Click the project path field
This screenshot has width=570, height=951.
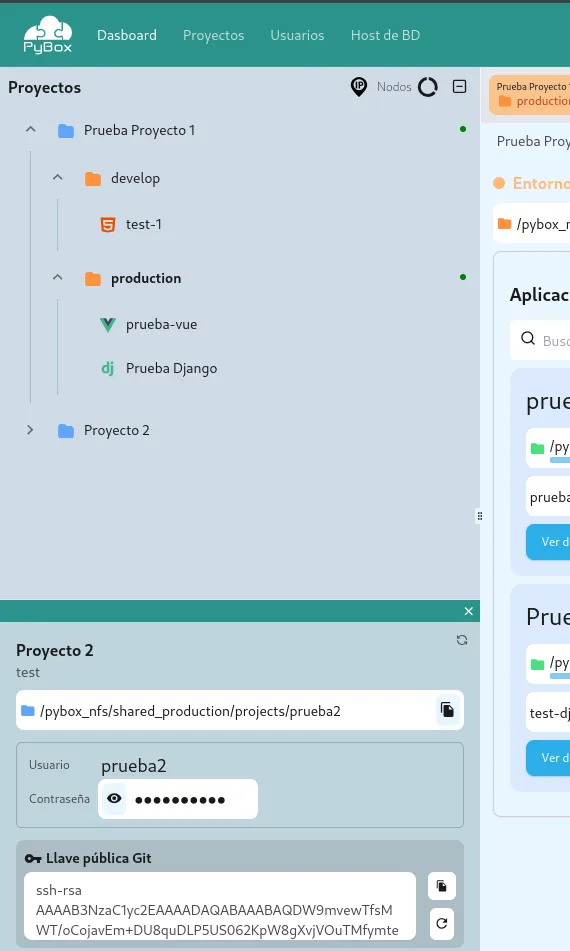[240, 710]
